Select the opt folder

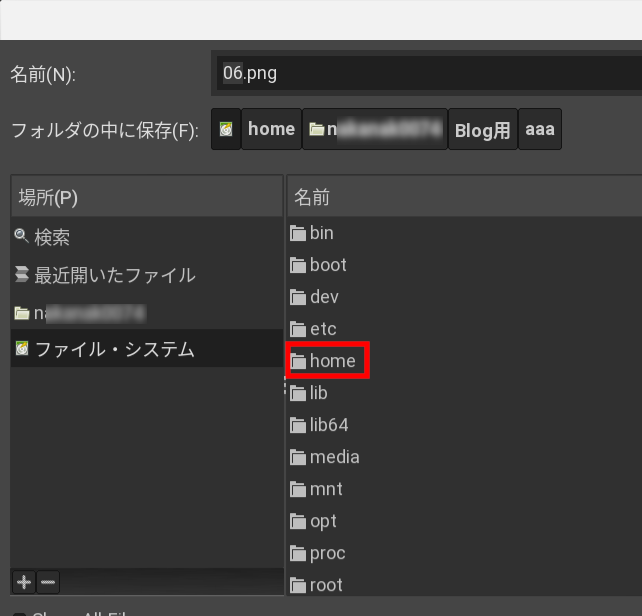point(313,521)
